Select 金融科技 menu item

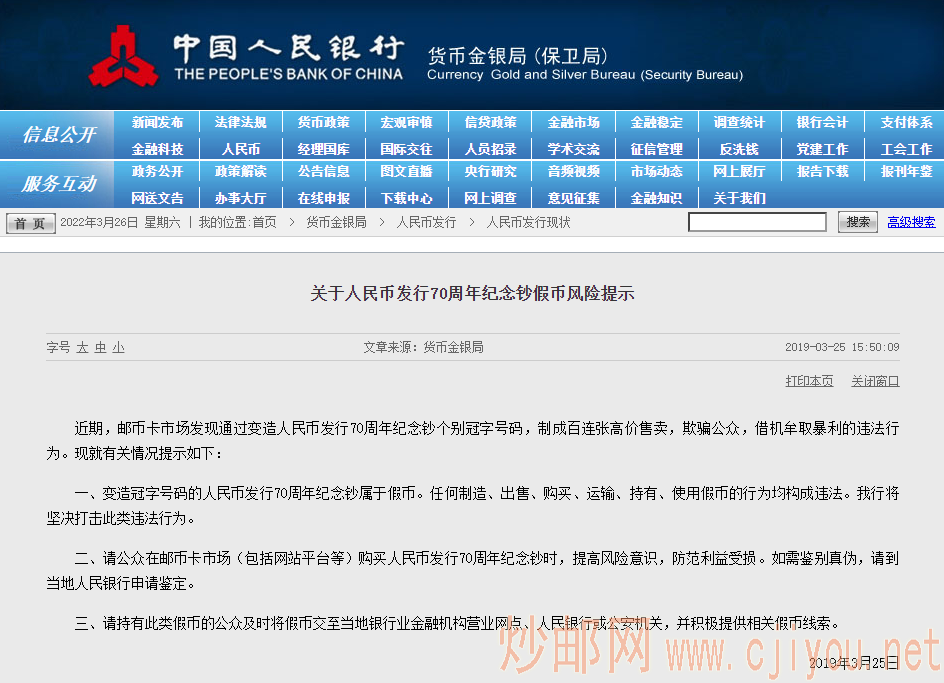[157, 149]
